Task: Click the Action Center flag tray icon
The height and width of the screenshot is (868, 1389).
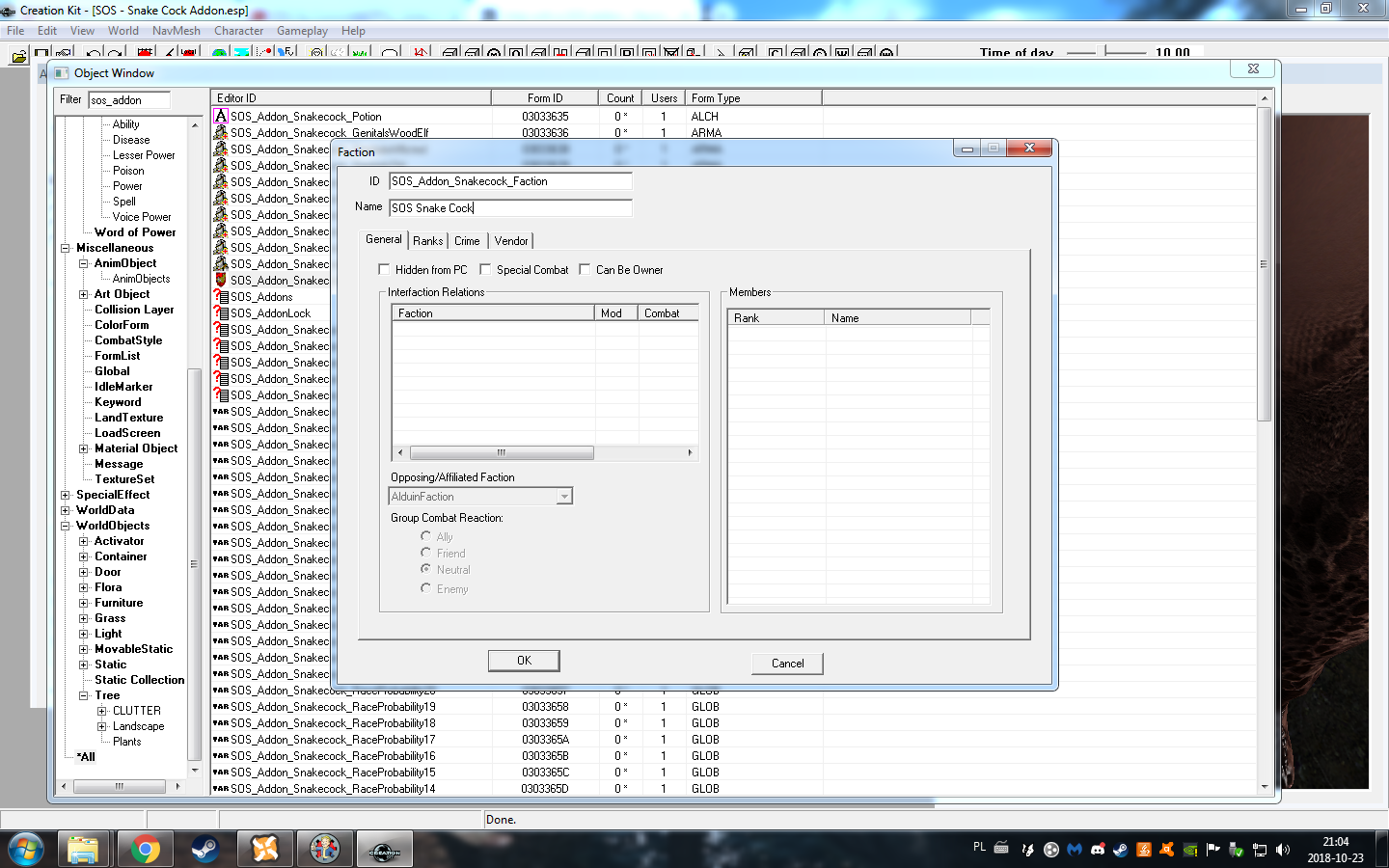Action: pyautogui.click(x=1213, y=850)
